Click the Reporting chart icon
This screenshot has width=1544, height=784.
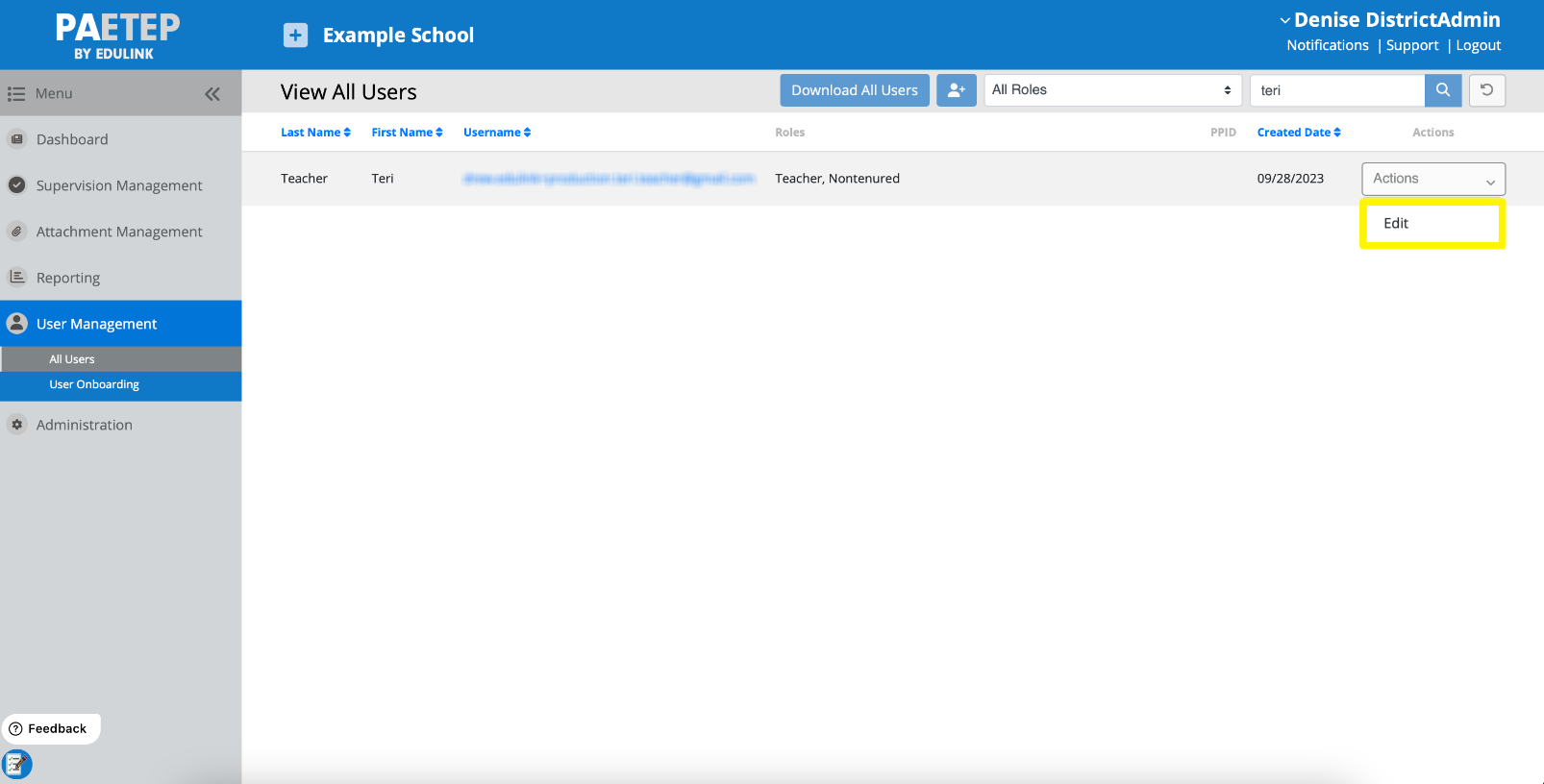click(17, 277)
